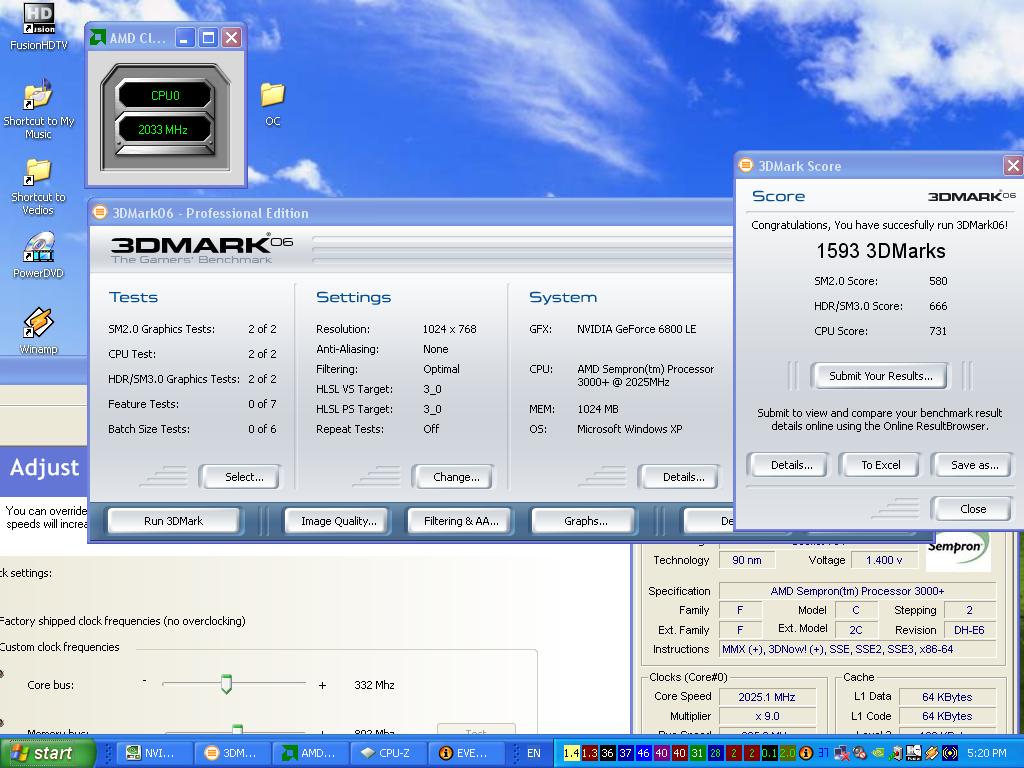Click Change... under Settings in 3DMark06
Viewport: 1024px width, 768px height.
(x=453, y=477)
